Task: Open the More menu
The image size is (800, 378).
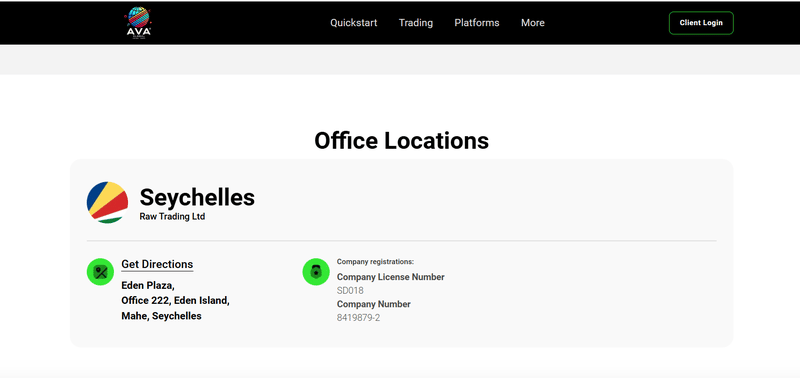Action: coord(533,23)
